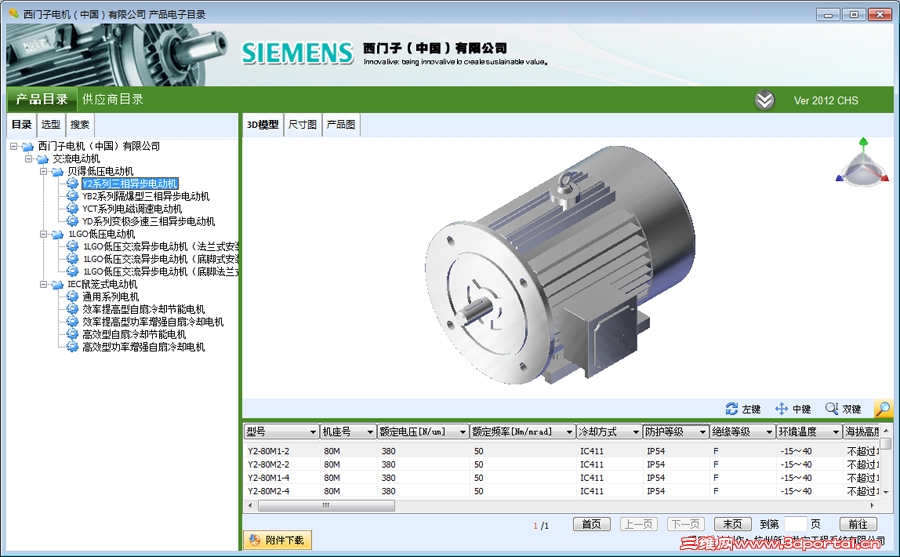Click the folder icon of IEC鼠笼式电动机
Viewport: 900px width, 557px height.
point(57,284)
